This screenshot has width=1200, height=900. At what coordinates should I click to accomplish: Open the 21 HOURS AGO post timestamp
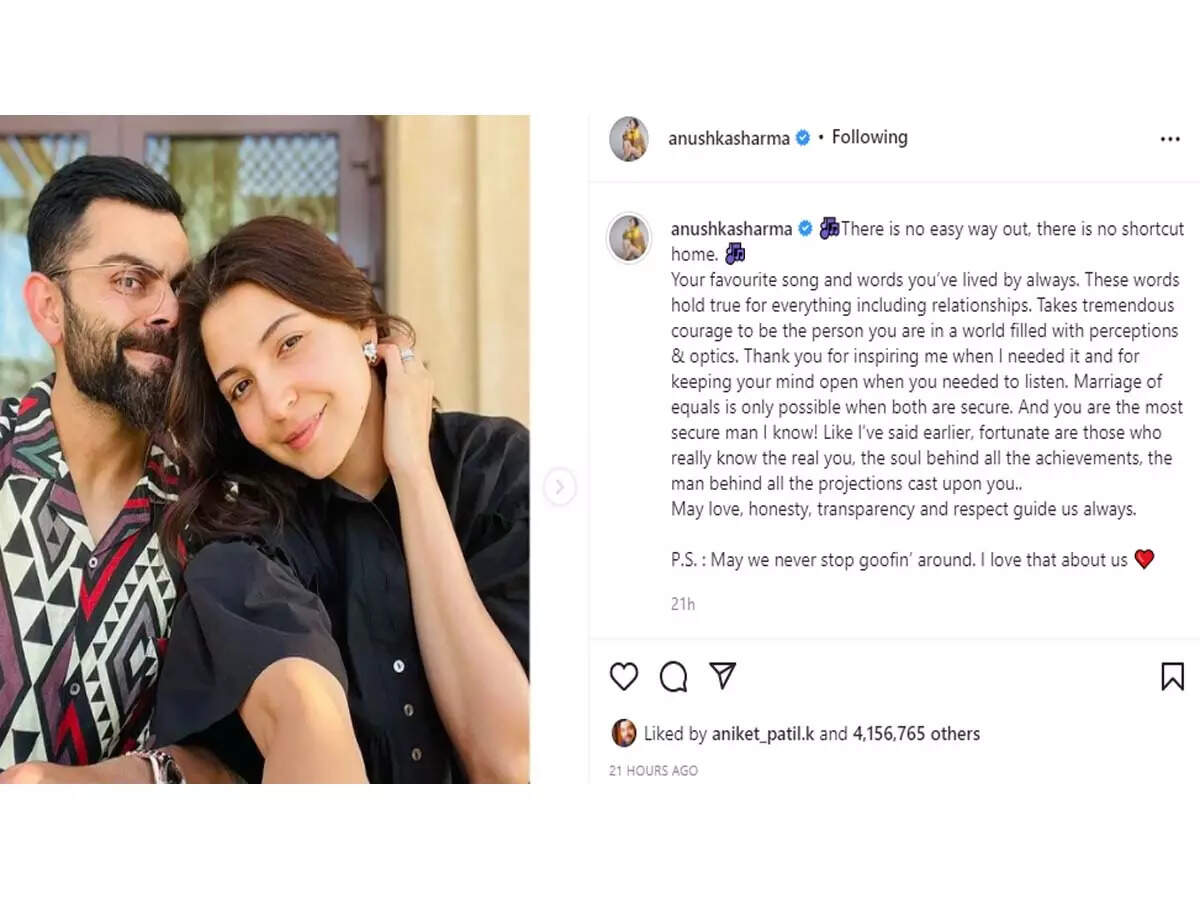click(653, 771)
